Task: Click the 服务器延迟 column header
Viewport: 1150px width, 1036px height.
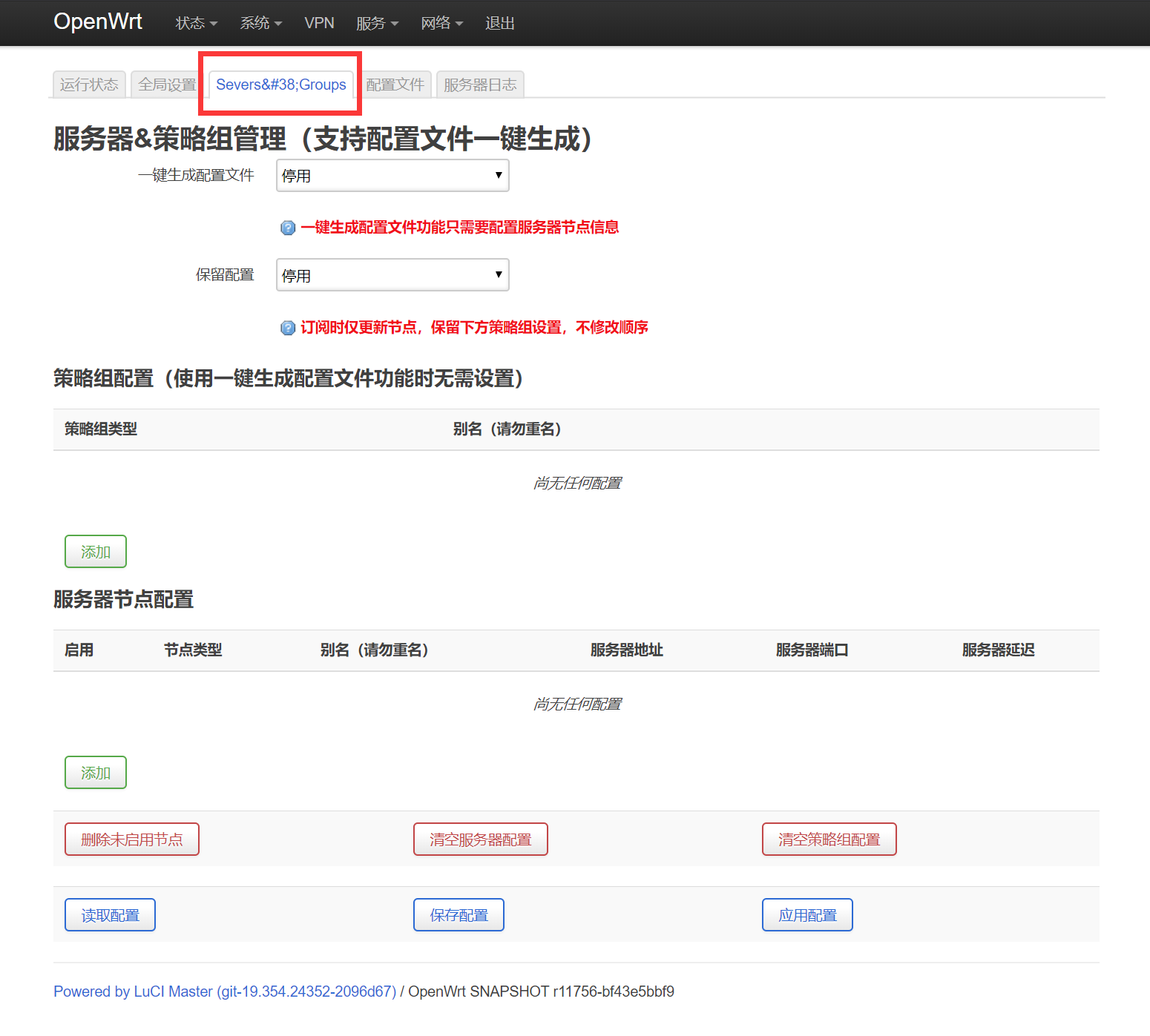Action: click(999, 650)
